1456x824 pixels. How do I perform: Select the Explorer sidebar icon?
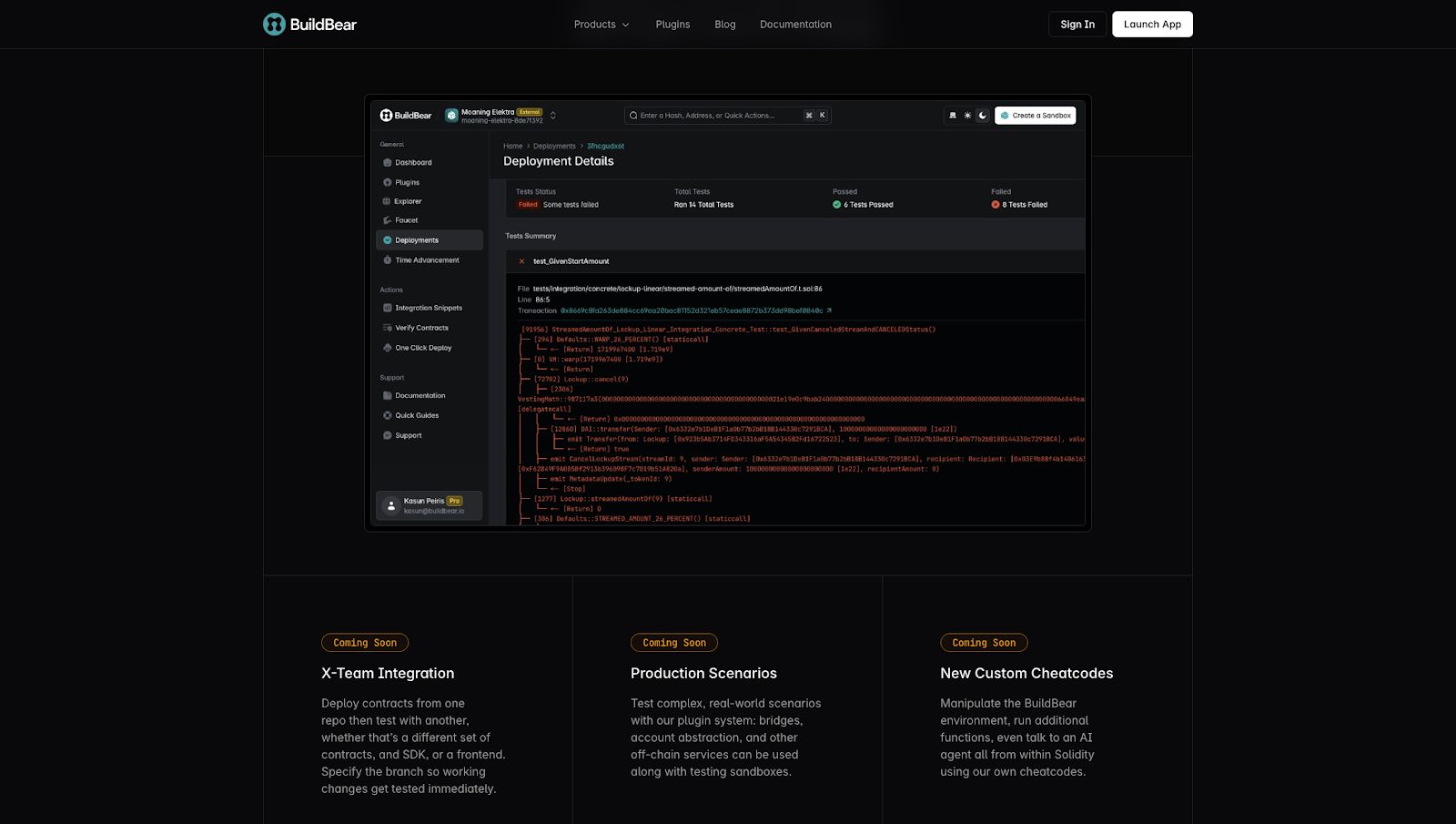(387, 202)
